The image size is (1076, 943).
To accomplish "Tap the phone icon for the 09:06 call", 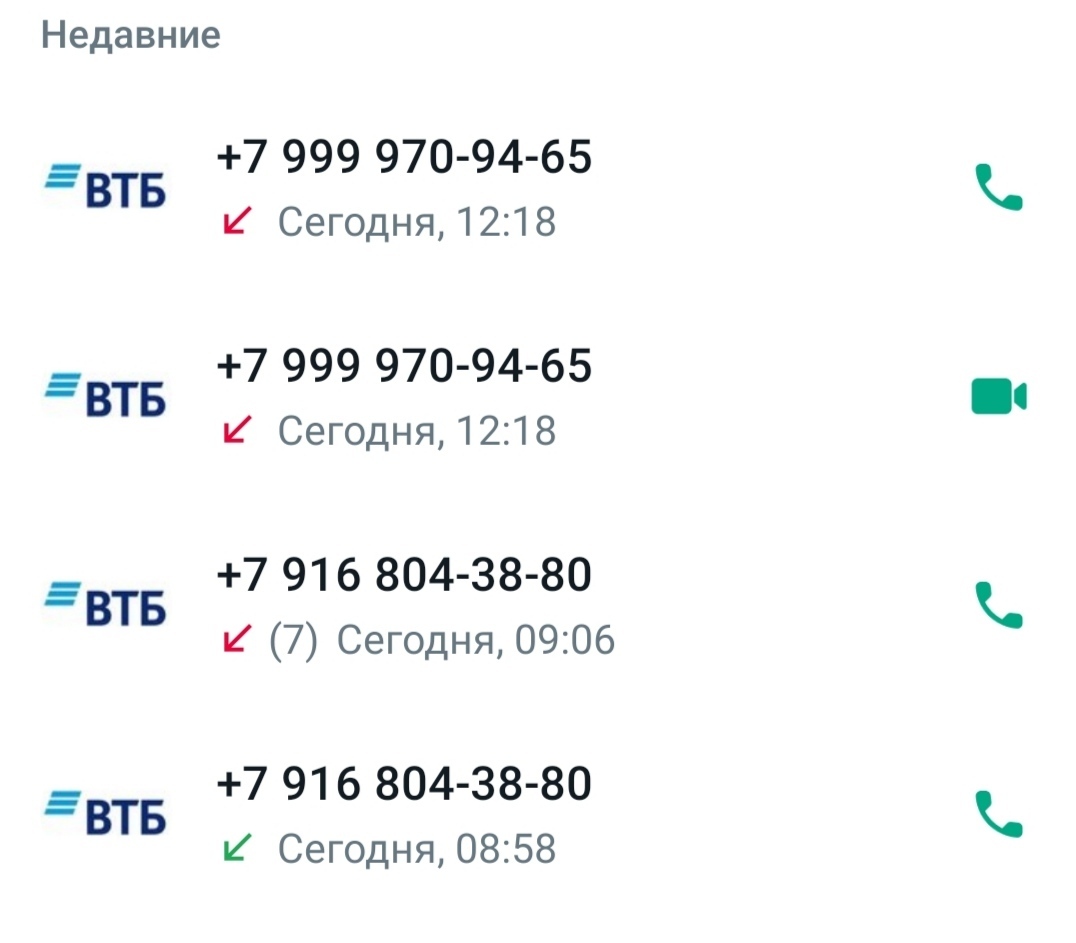I will click(998, 605).
